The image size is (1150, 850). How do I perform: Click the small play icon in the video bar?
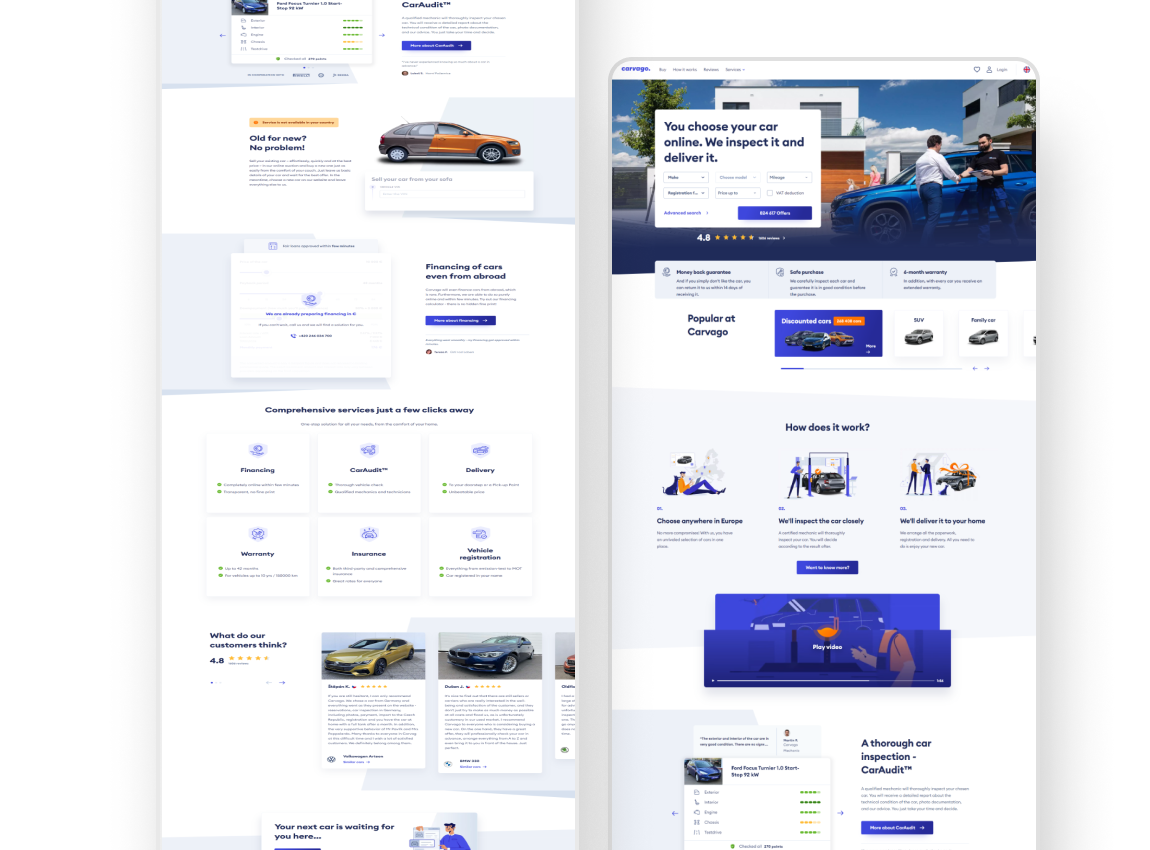click(713, 681)
